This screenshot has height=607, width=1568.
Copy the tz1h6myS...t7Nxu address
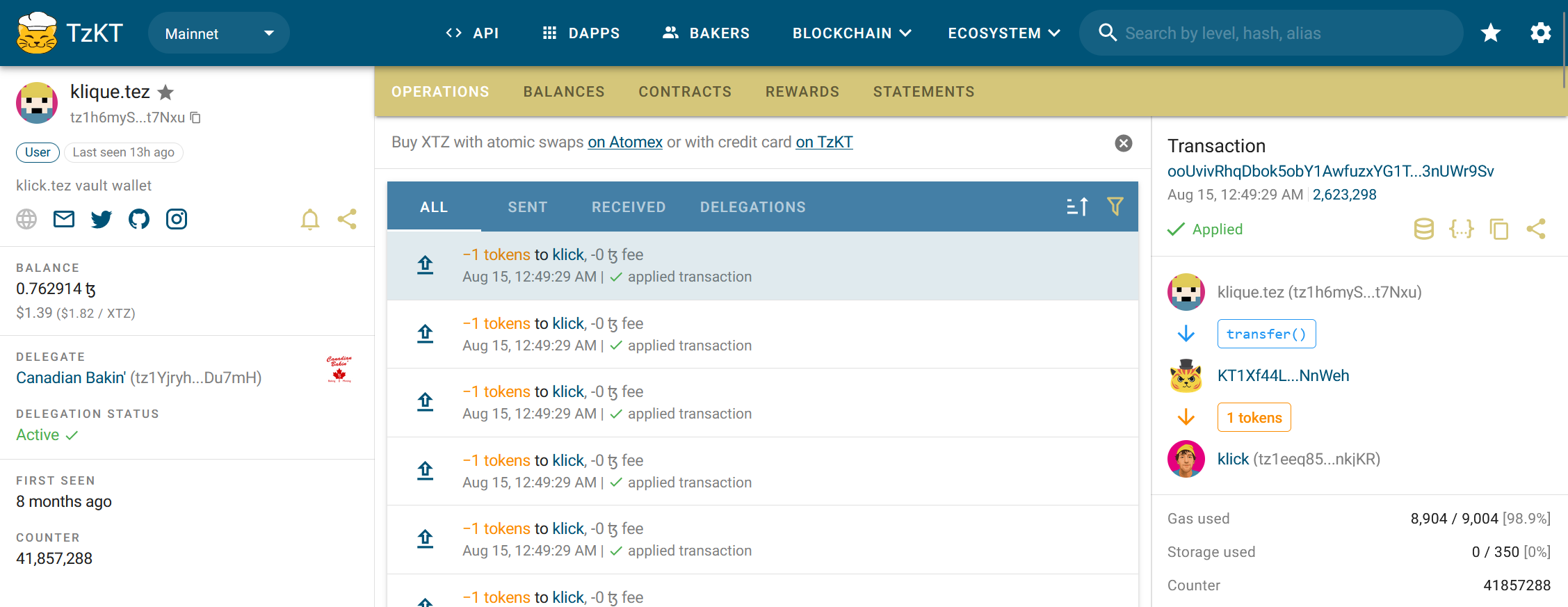click(x=195, y=118)
